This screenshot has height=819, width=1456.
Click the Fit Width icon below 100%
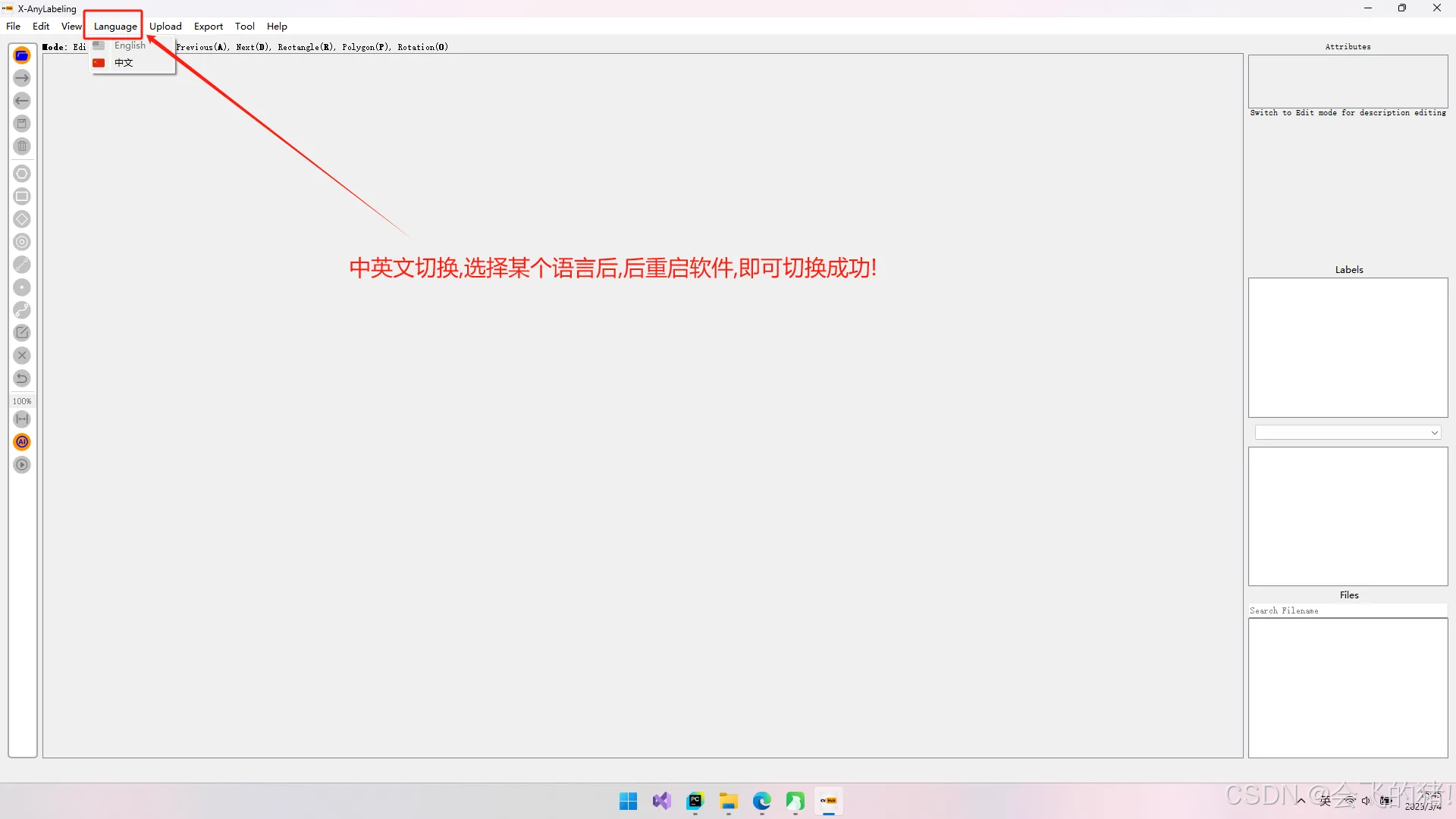(x=22, y=419)
